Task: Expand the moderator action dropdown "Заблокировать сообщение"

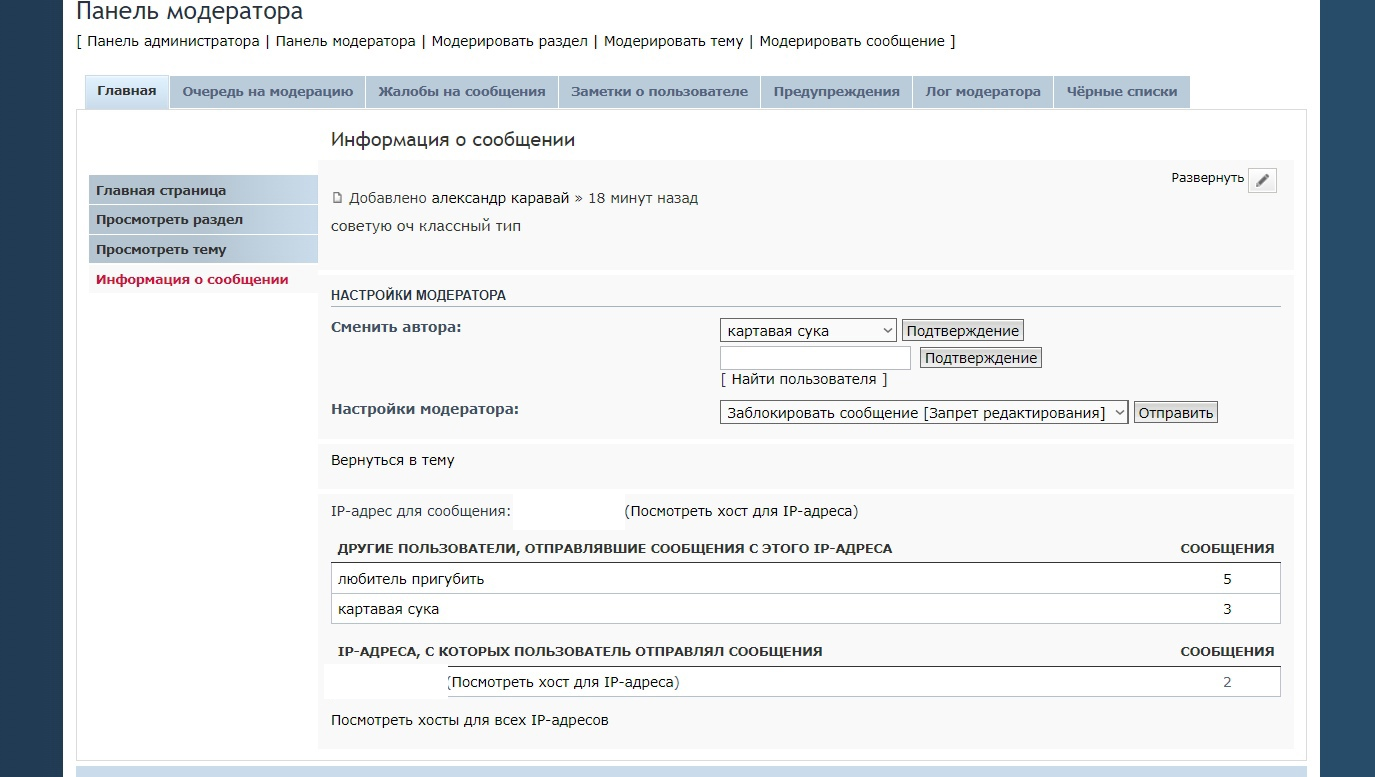Action: 923,413
